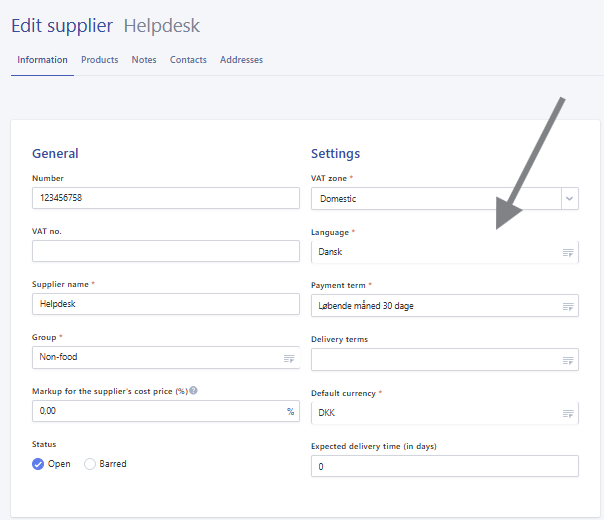
Task: Switch to the Notes tab
Action: point(144,60)
